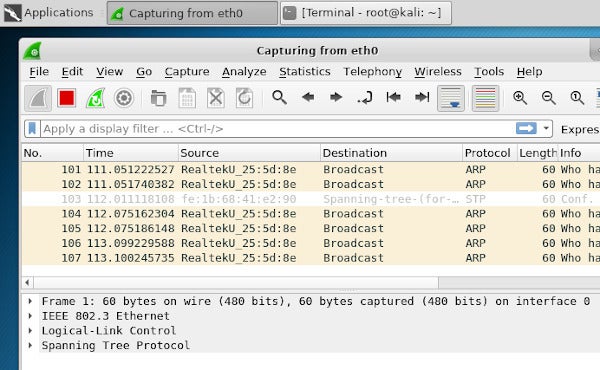
Task: Go forward to next packet arrow
Action: point(336,98)
